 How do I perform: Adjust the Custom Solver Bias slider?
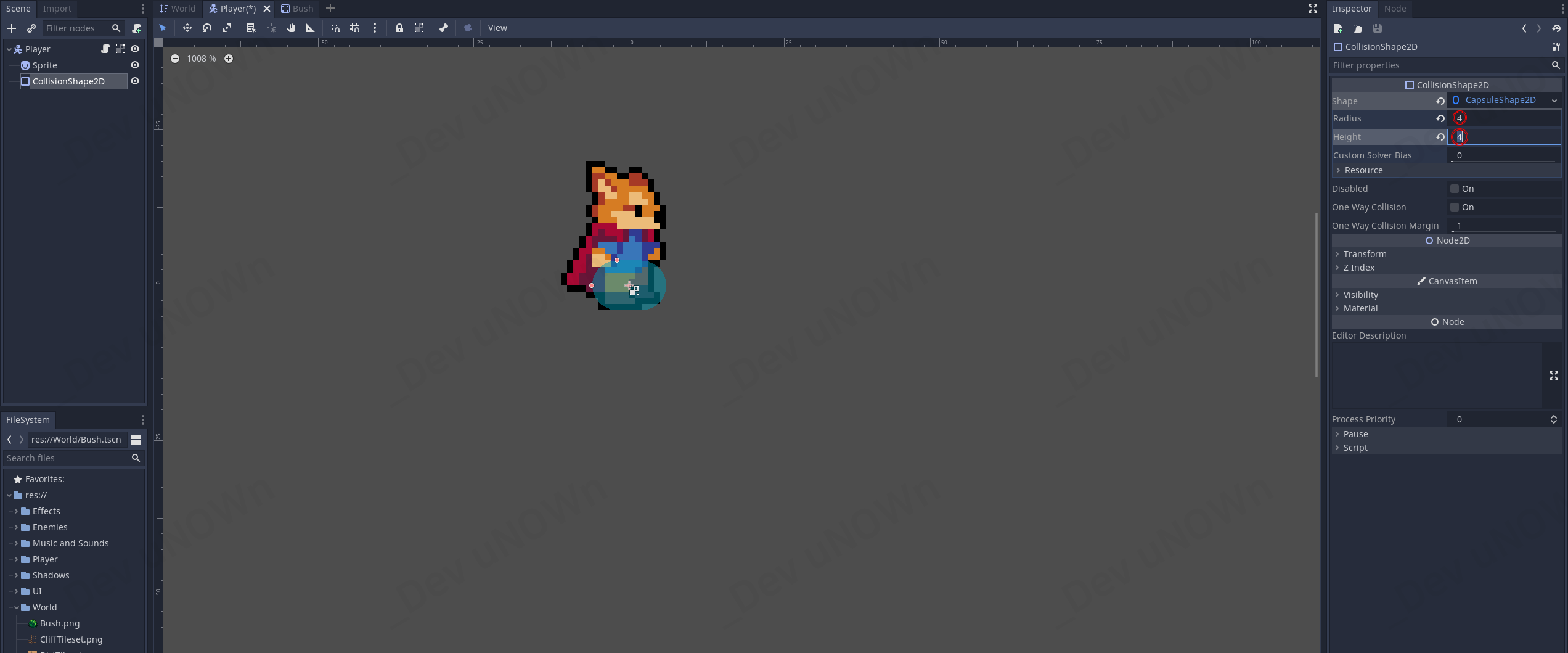[x=1504, y=162]
